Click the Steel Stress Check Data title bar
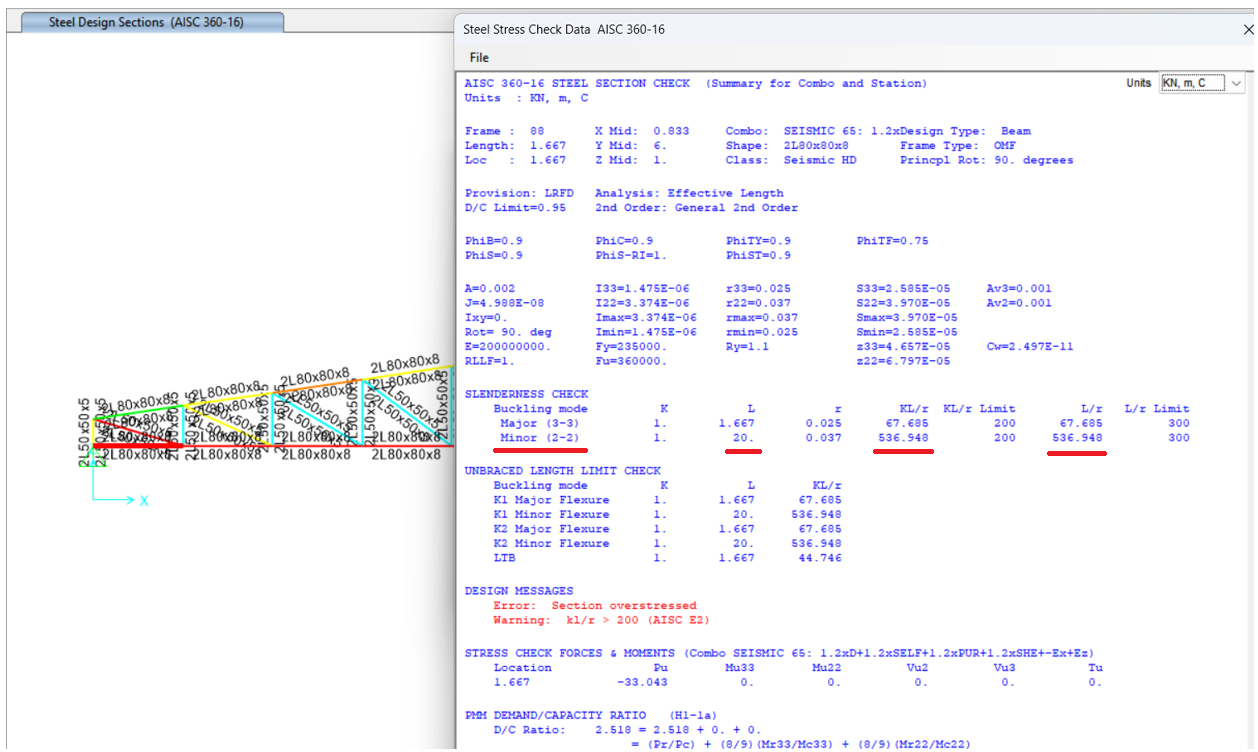1258x752 pixels. 850,30
